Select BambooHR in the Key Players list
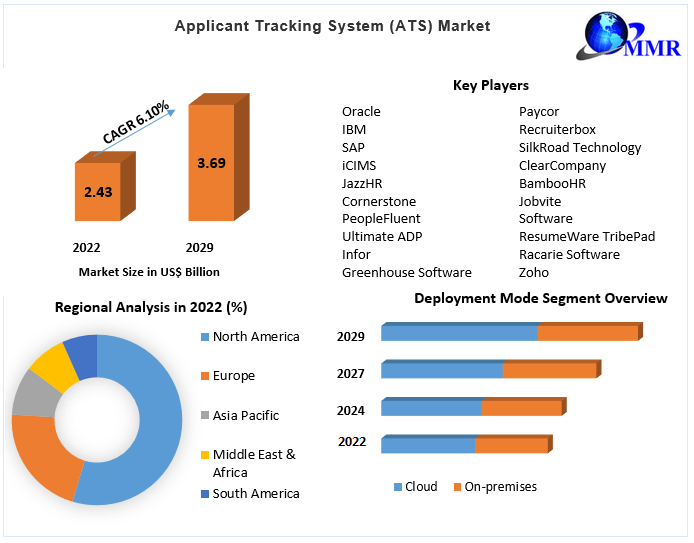694x543 pixels. (x=552, y=183)
